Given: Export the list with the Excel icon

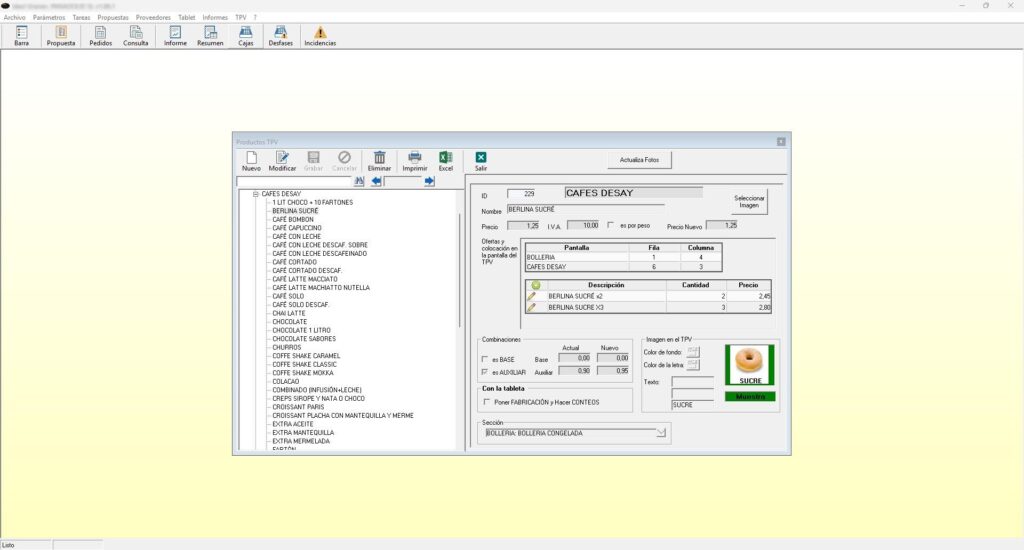Looking at the screenshot, I should 446,158.
